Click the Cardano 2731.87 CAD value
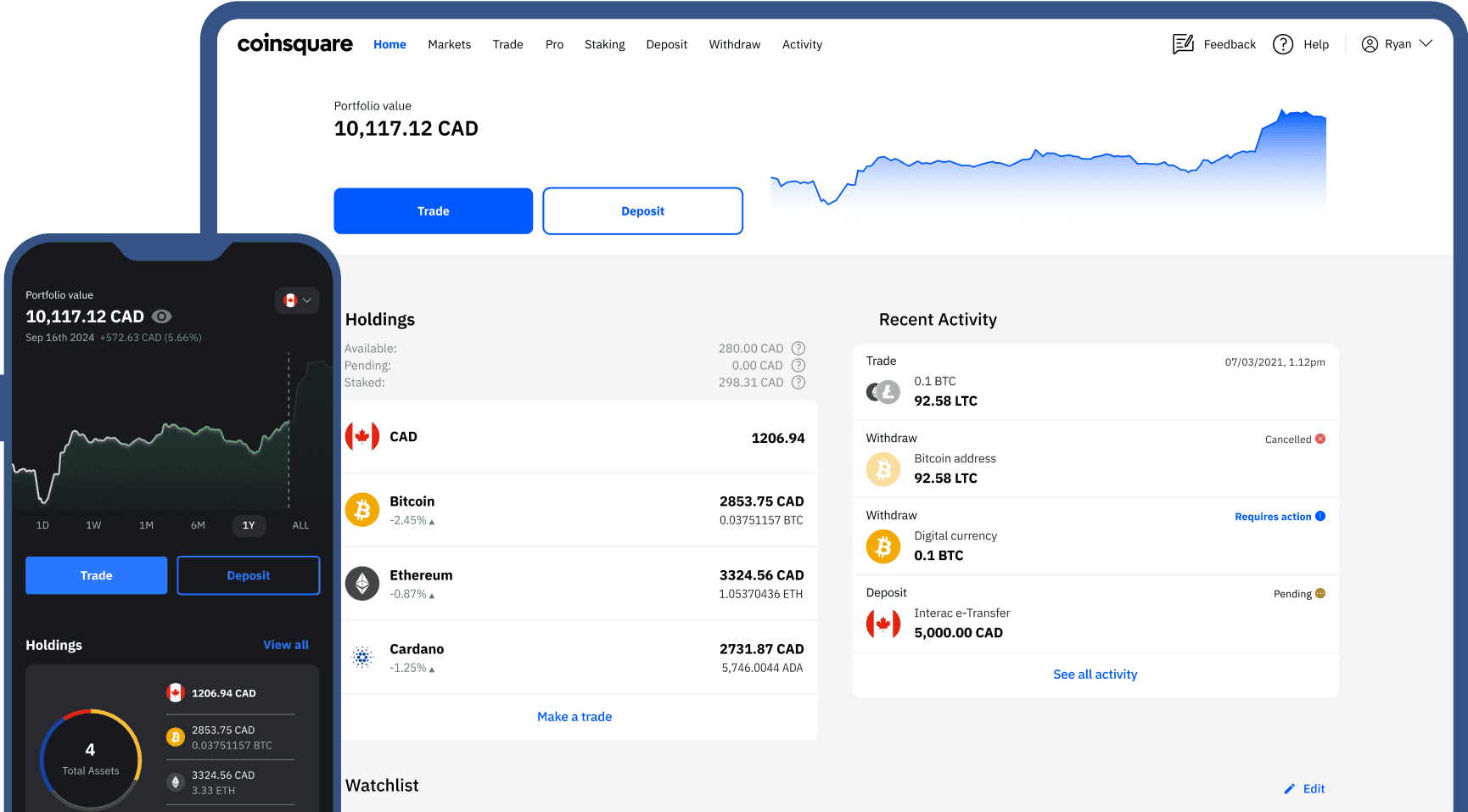This screenshot has width=1468, height=812. coord(761,649)
